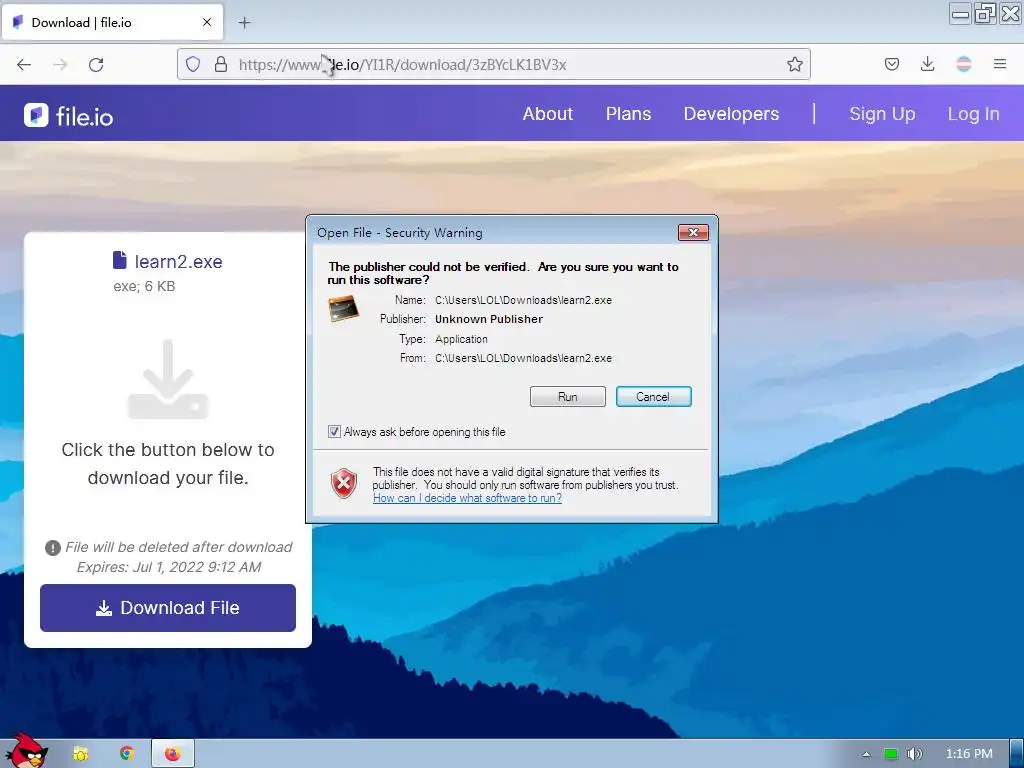Select the Download | file.io tab
Image resolution: width=1024 pixels, height=768 pixels.
coord(112,22)
